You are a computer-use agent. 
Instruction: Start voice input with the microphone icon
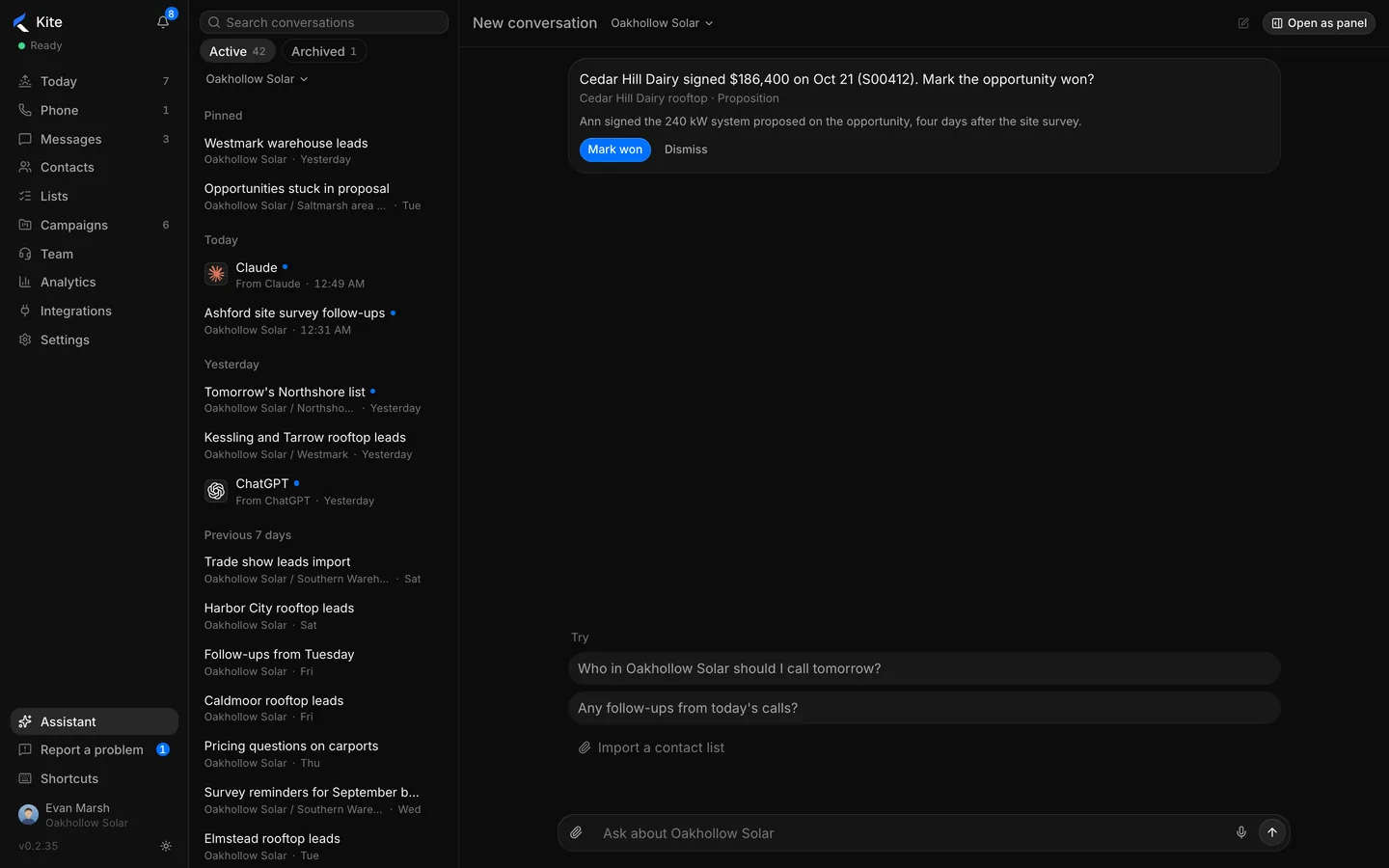point(1241,832)
